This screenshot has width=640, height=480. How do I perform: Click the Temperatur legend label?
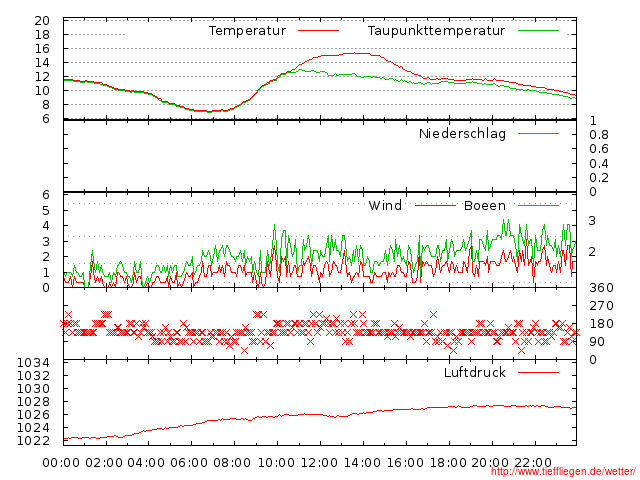pyautogui.click(x=247, y=31)
